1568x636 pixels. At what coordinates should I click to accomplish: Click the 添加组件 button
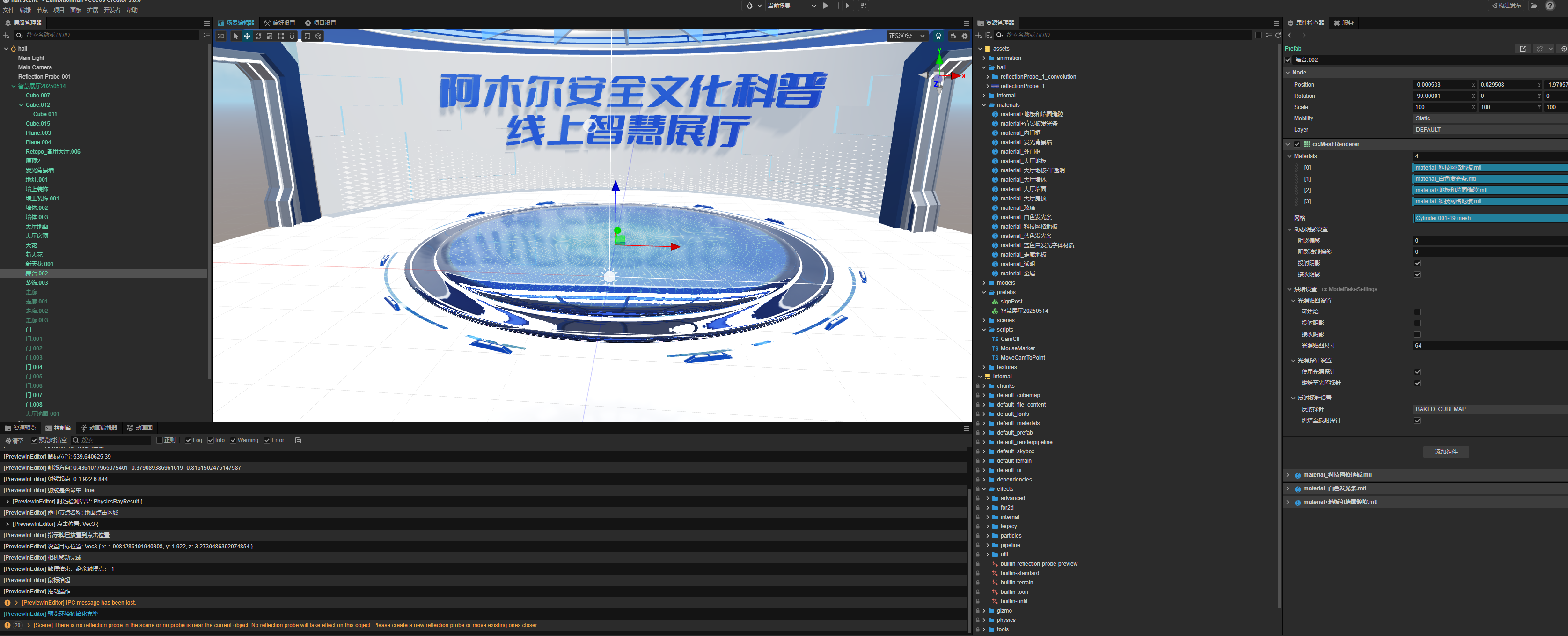tap(1446, 452)
